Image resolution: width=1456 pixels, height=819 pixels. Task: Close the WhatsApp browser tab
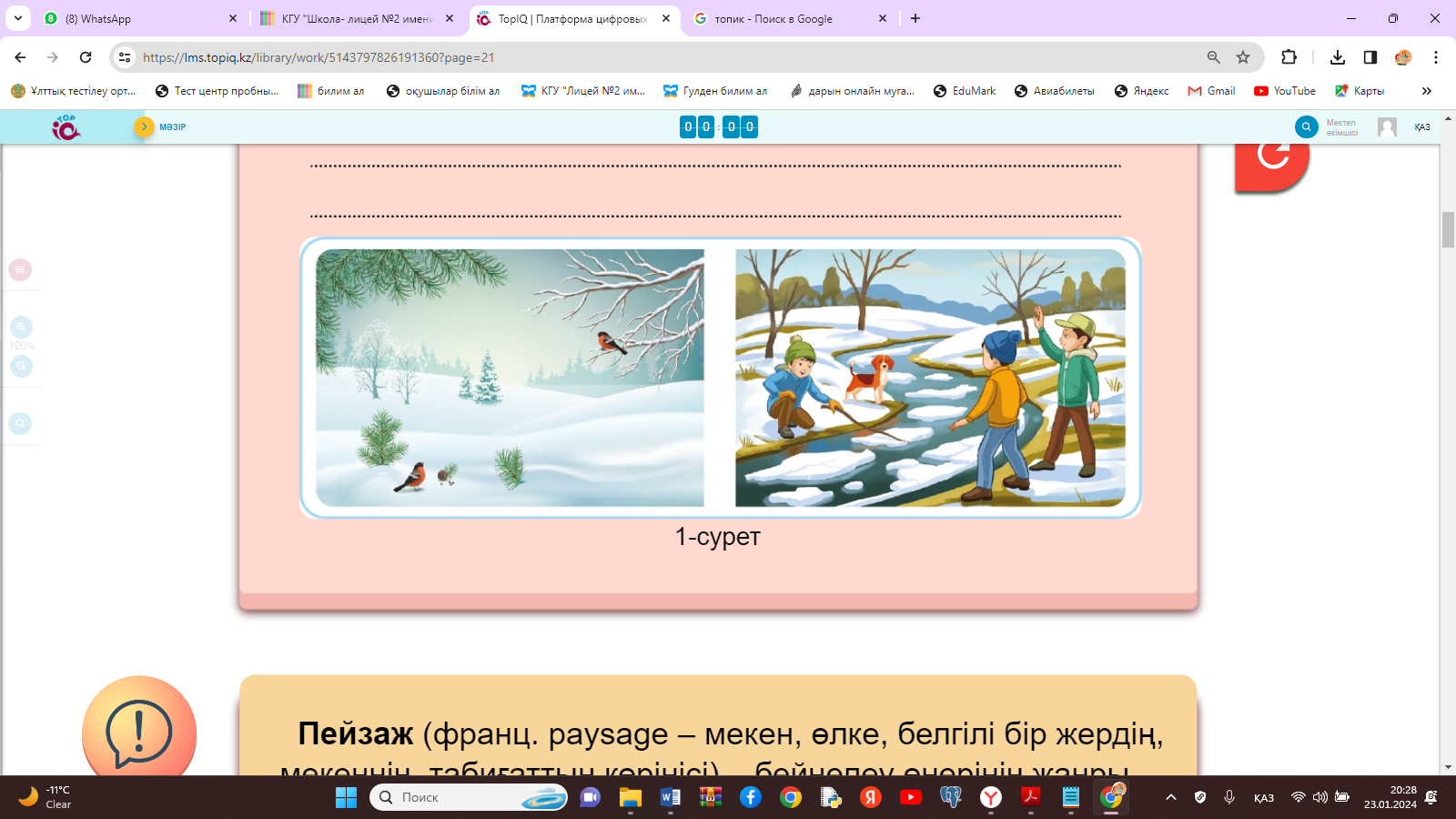coord(233,18)
